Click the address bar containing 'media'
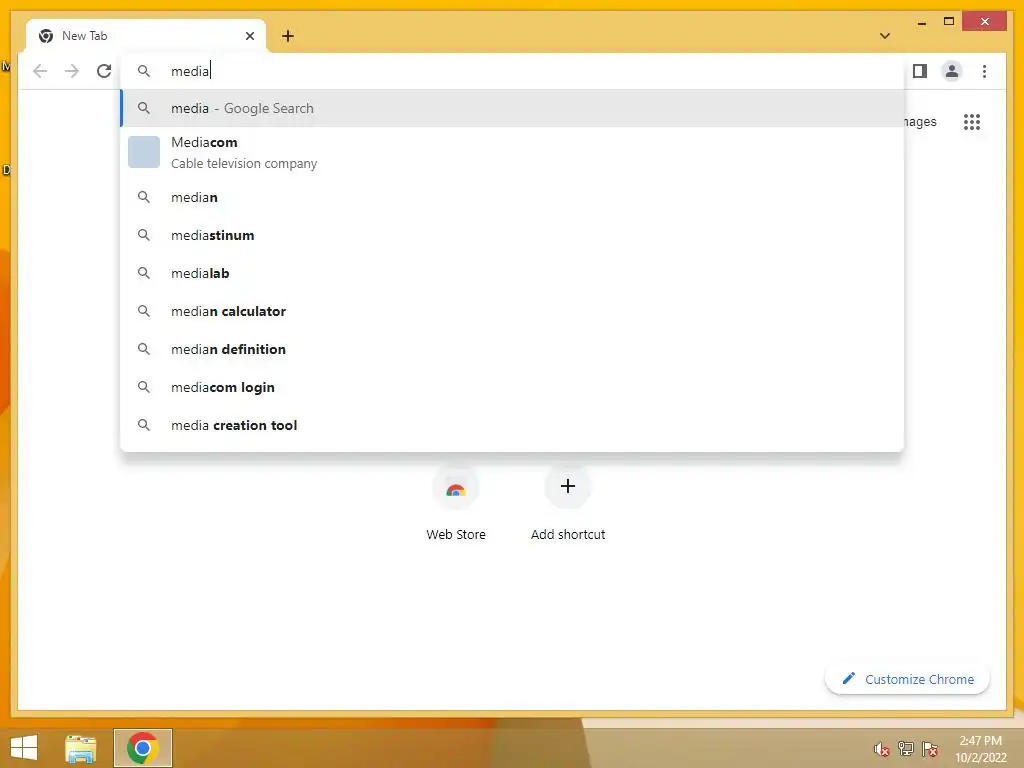The image size is (1024, 768). [x=513, y=71]
